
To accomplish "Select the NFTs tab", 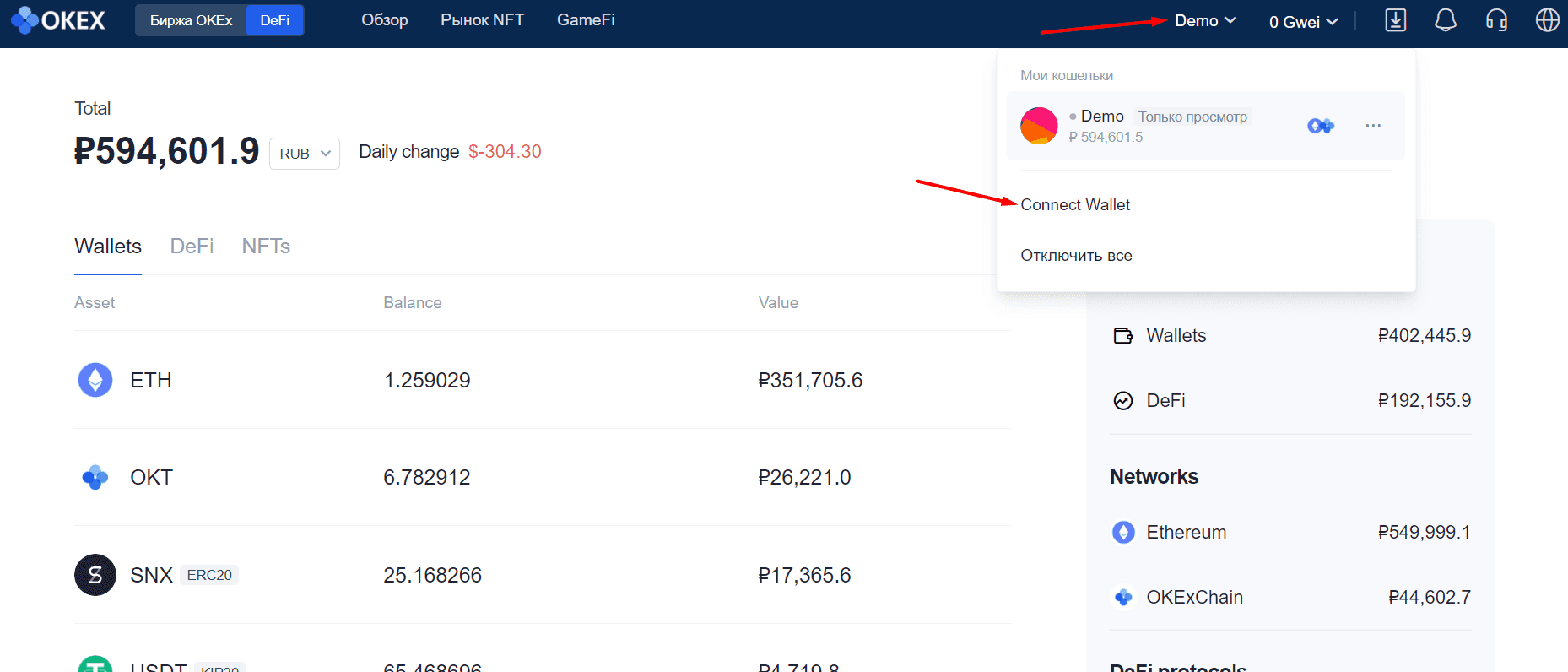I will (266, 246).
